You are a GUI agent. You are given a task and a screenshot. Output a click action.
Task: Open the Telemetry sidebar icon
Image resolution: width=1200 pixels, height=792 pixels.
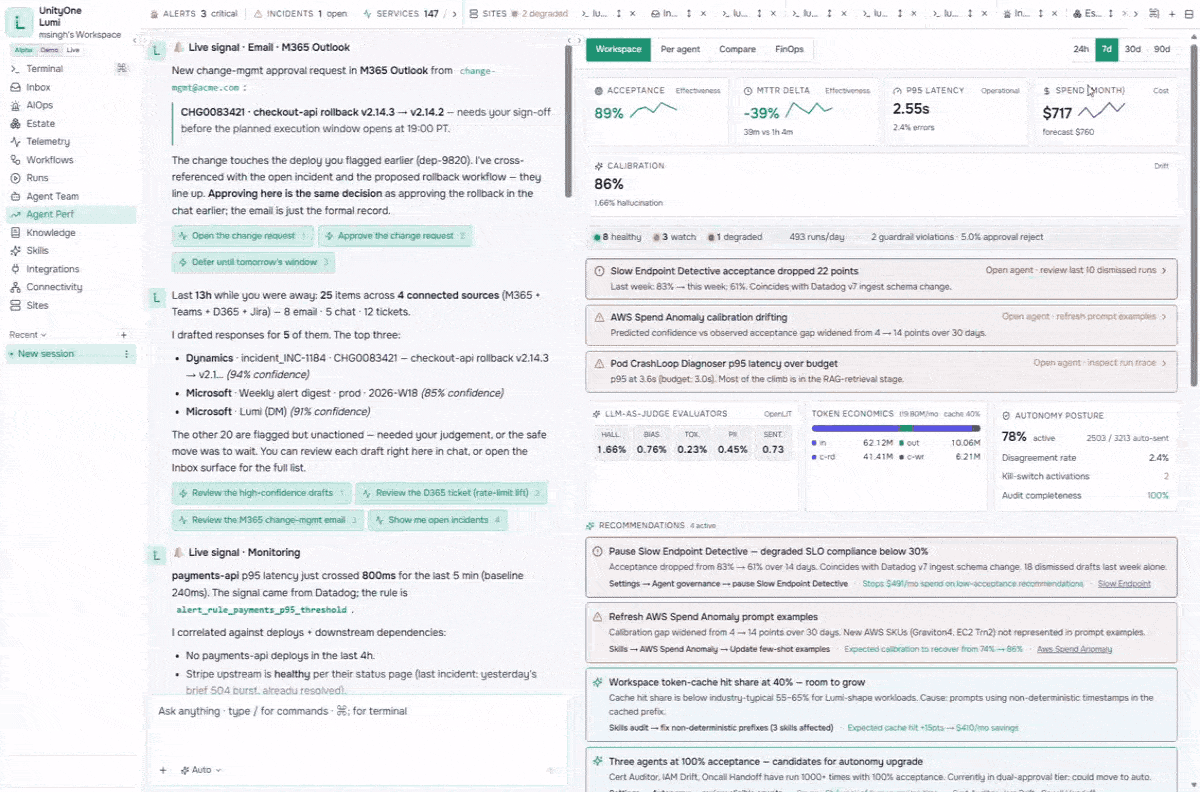[x=15, y=142]
